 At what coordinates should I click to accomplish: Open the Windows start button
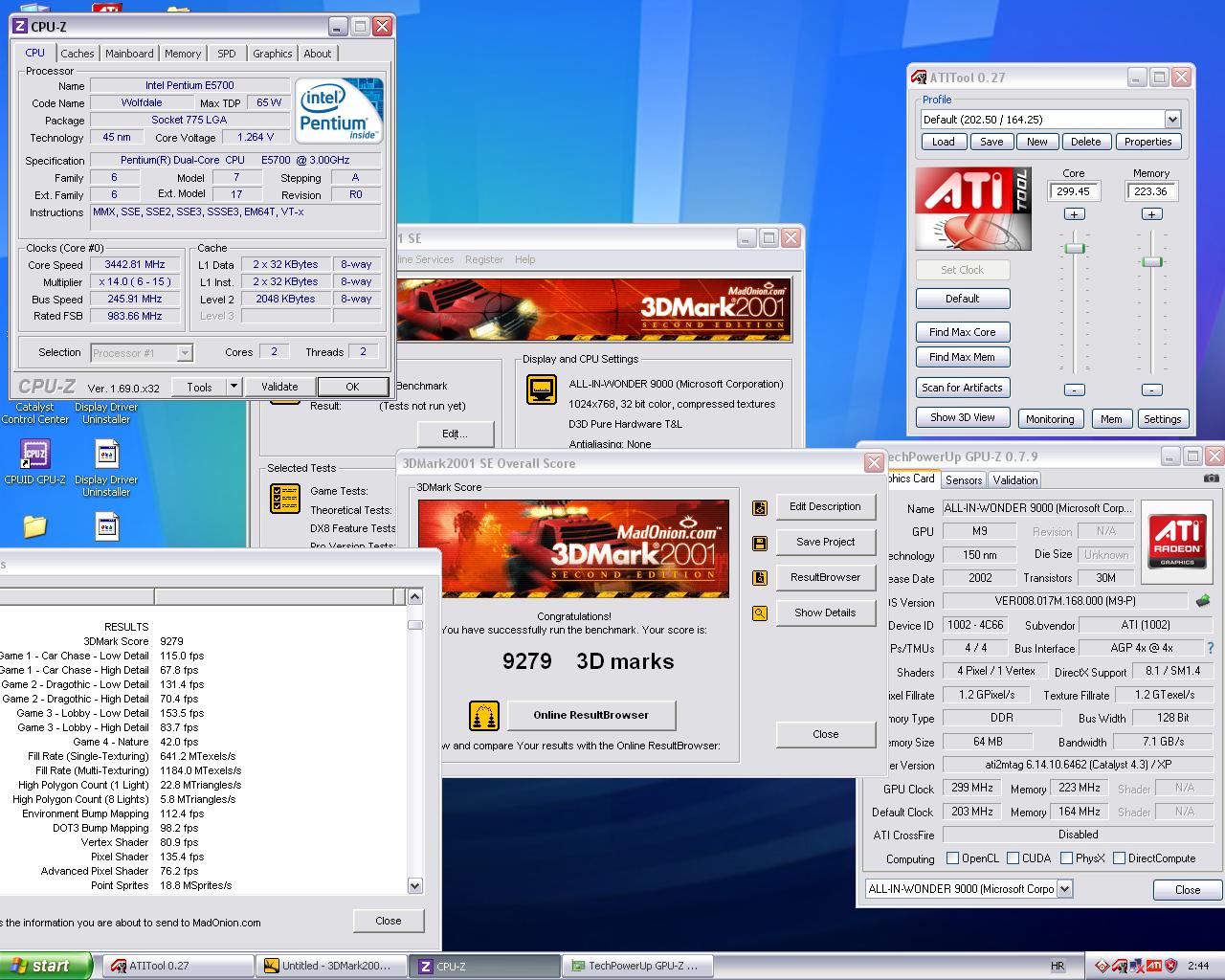tap(47, 966)
